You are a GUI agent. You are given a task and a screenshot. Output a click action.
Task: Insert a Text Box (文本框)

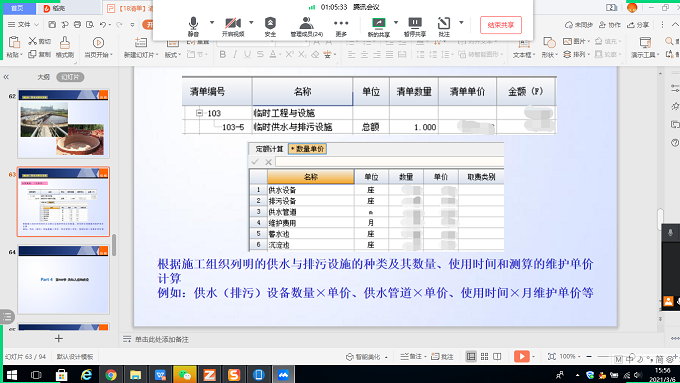(524, 47)
